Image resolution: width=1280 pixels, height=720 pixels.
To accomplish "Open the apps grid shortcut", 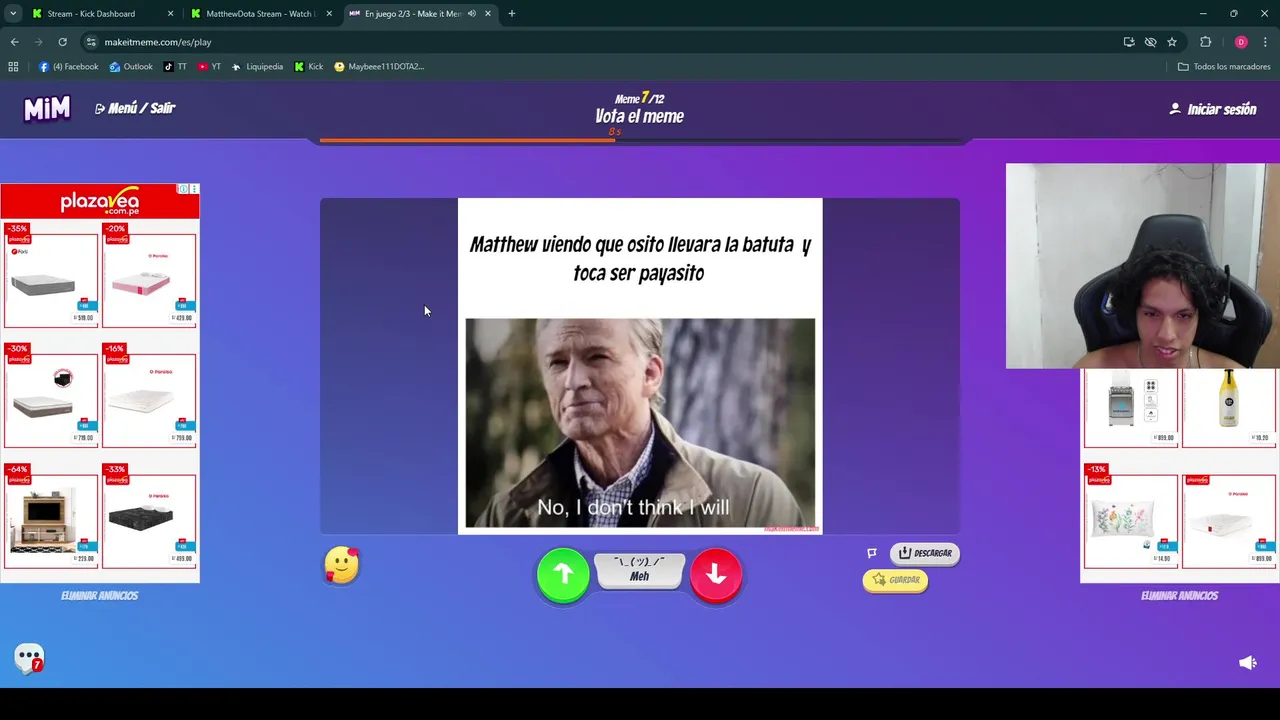I will coord(13,67).
